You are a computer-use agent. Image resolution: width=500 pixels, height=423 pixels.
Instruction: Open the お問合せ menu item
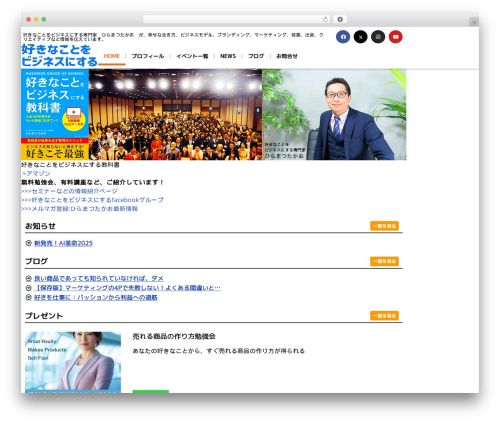pyautogui.click(x=287, y=56)
